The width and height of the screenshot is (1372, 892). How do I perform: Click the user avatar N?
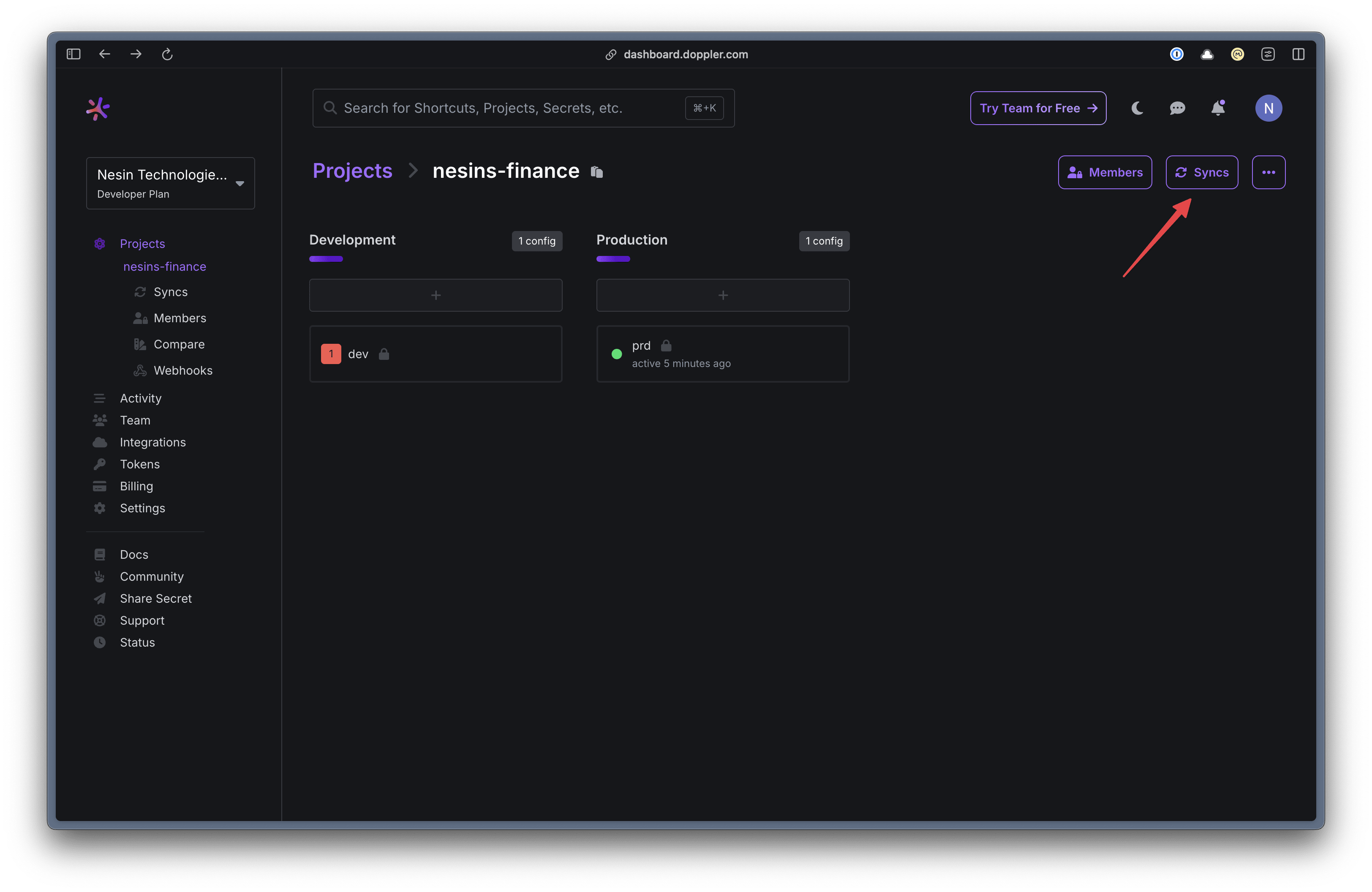[x=1268, y=108]
